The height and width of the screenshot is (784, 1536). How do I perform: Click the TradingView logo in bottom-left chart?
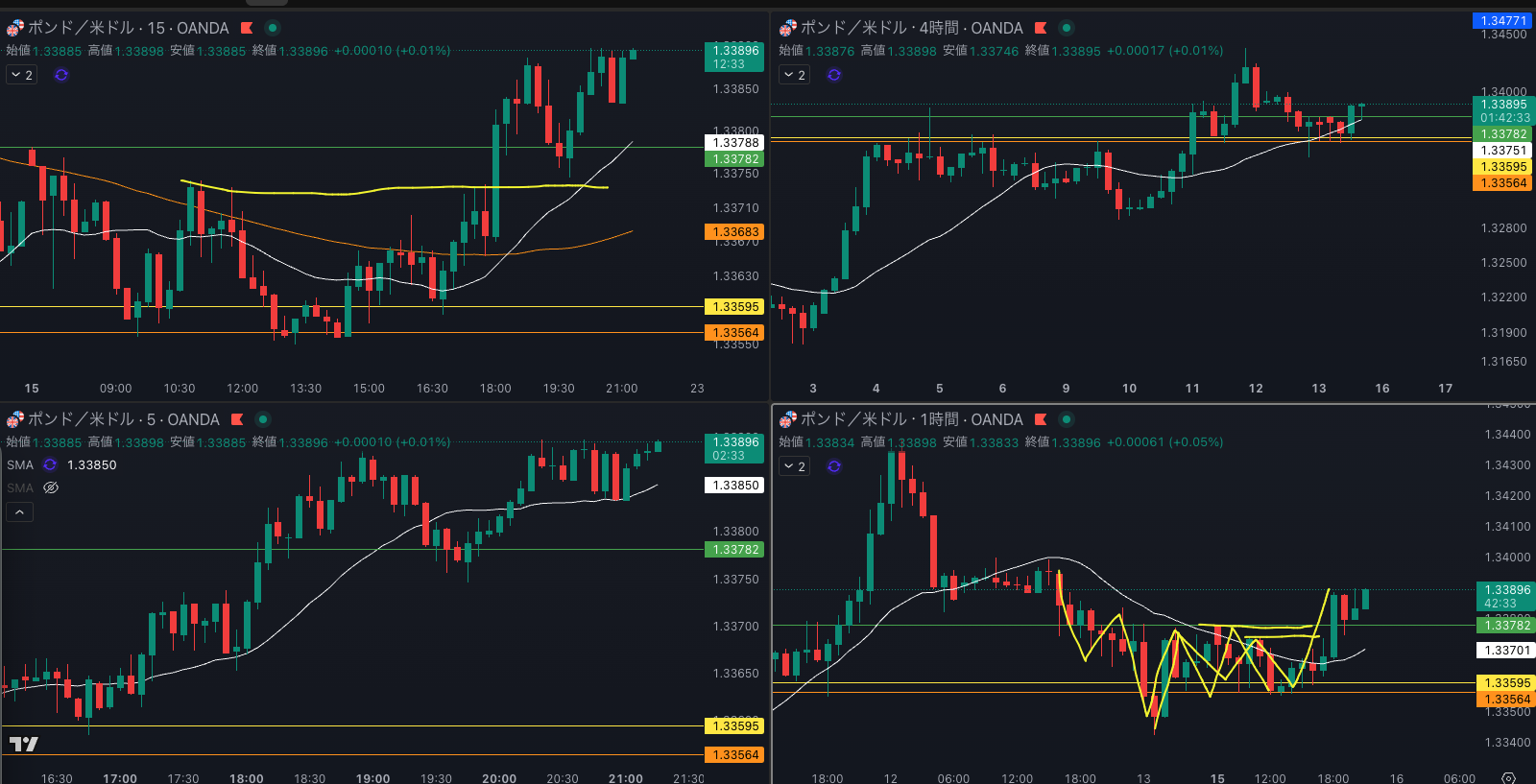[24, 744]
